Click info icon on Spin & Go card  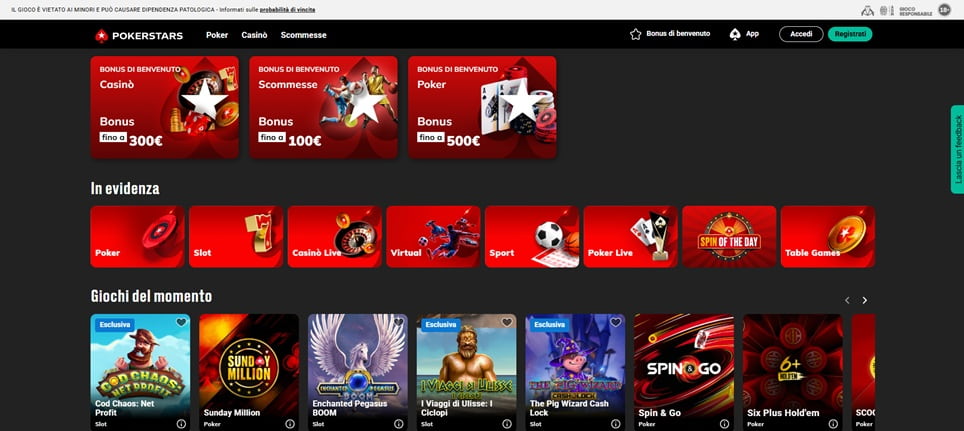724,424
